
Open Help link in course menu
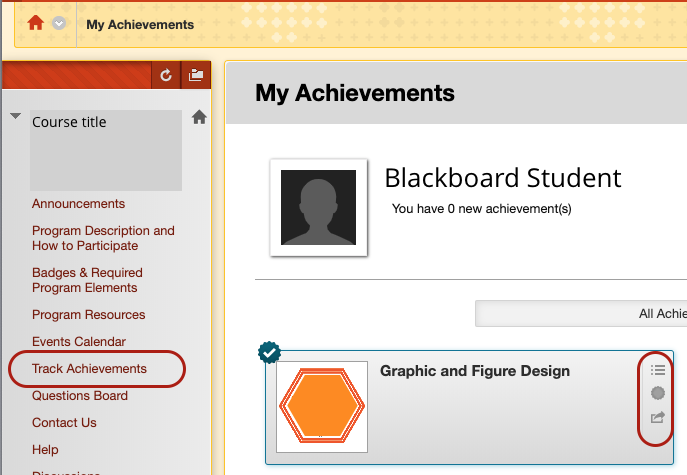[x=45, y=450]
